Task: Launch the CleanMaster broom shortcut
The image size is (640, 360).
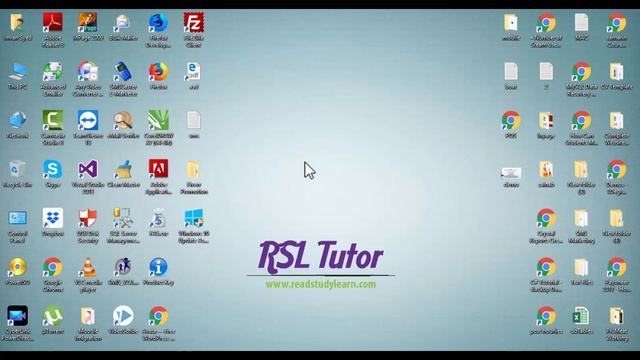Action: [x=123, y=169]
